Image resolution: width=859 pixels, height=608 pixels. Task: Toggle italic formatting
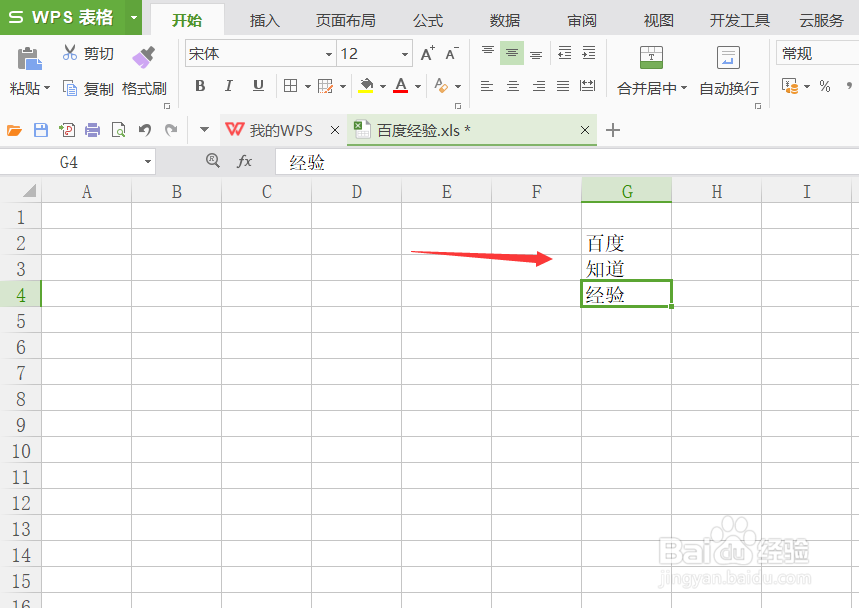[x=229, y=86]
